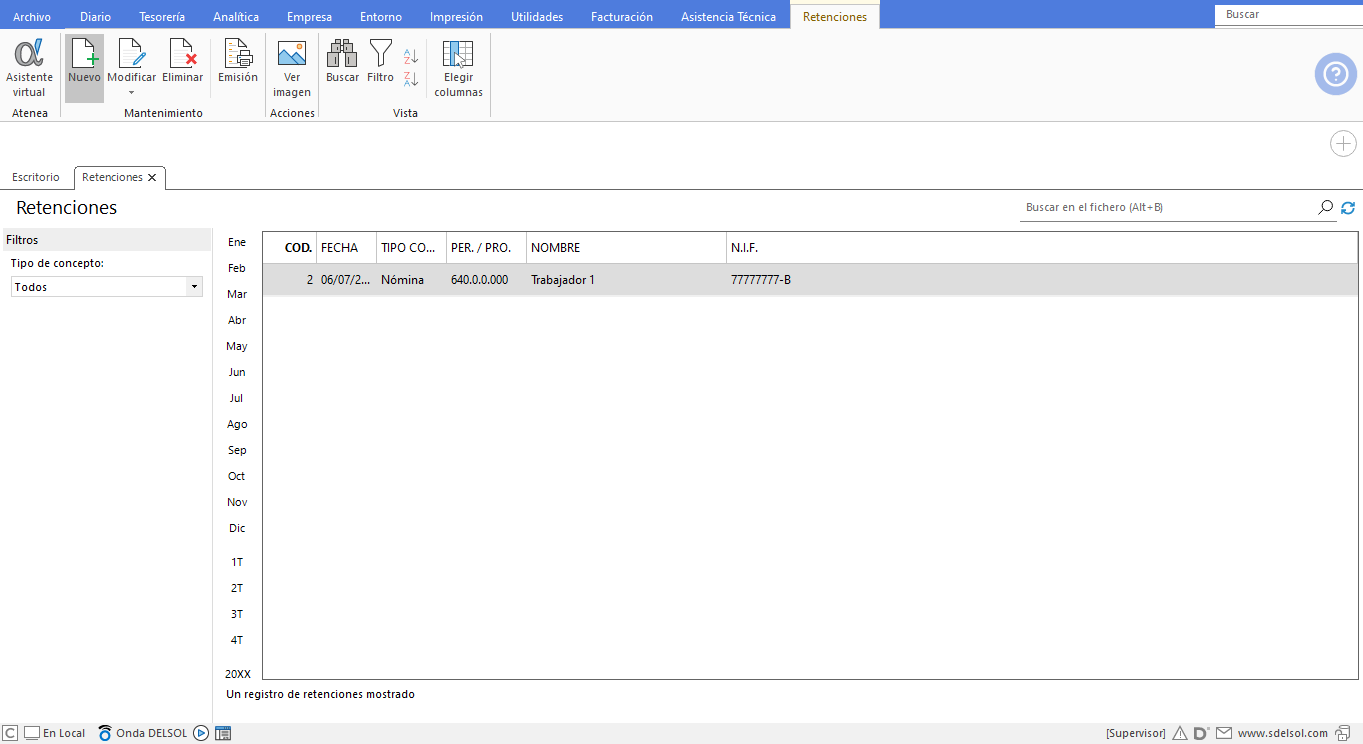Screen dimensions: 1363x744
Task: Click the En Local status indicator
Action: pyautogui.click(x=55, y=733)
